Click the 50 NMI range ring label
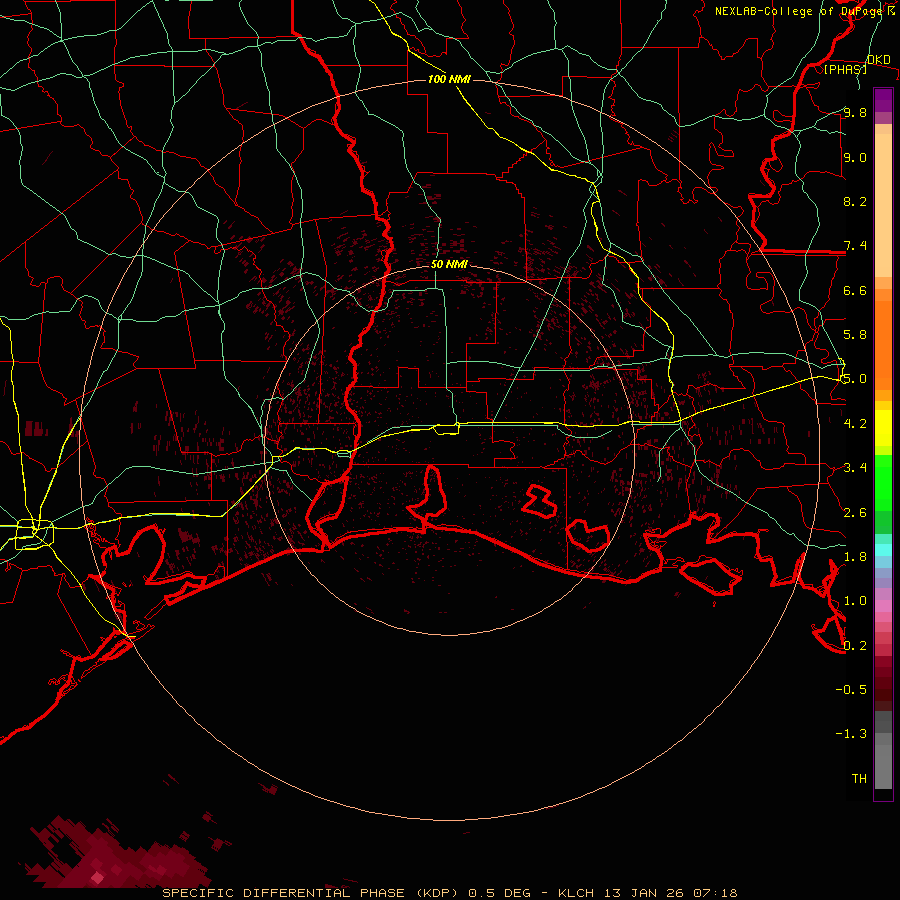The width and height of the screenshot is (900, 900). (449, 265)
